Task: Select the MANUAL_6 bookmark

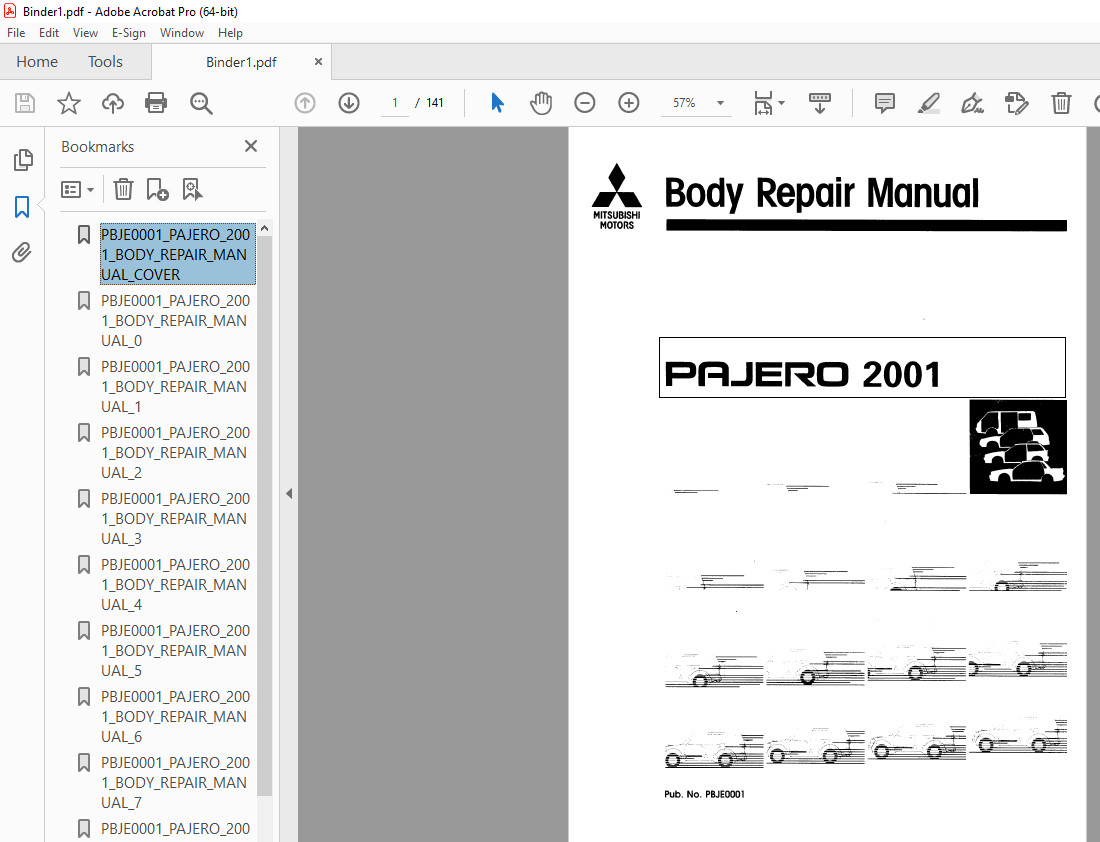Action: click(x=175, y=716)
